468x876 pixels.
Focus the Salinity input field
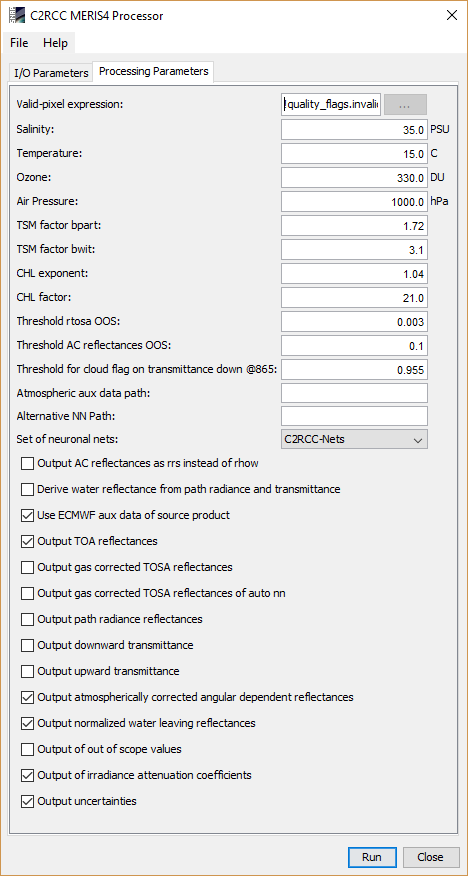355,130
